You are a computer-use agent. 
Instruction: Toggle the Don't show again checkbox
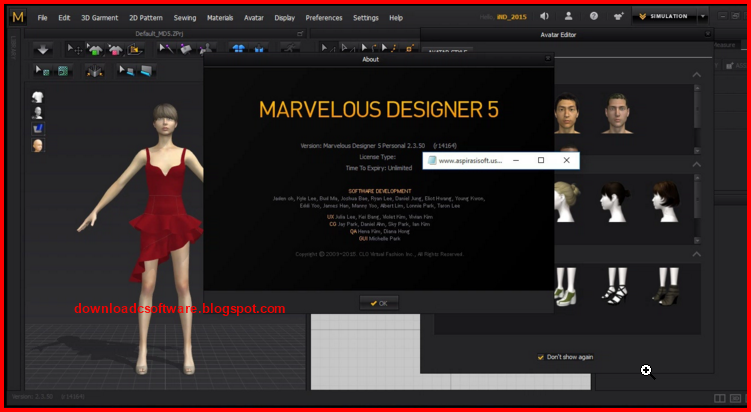coord(541,357)
